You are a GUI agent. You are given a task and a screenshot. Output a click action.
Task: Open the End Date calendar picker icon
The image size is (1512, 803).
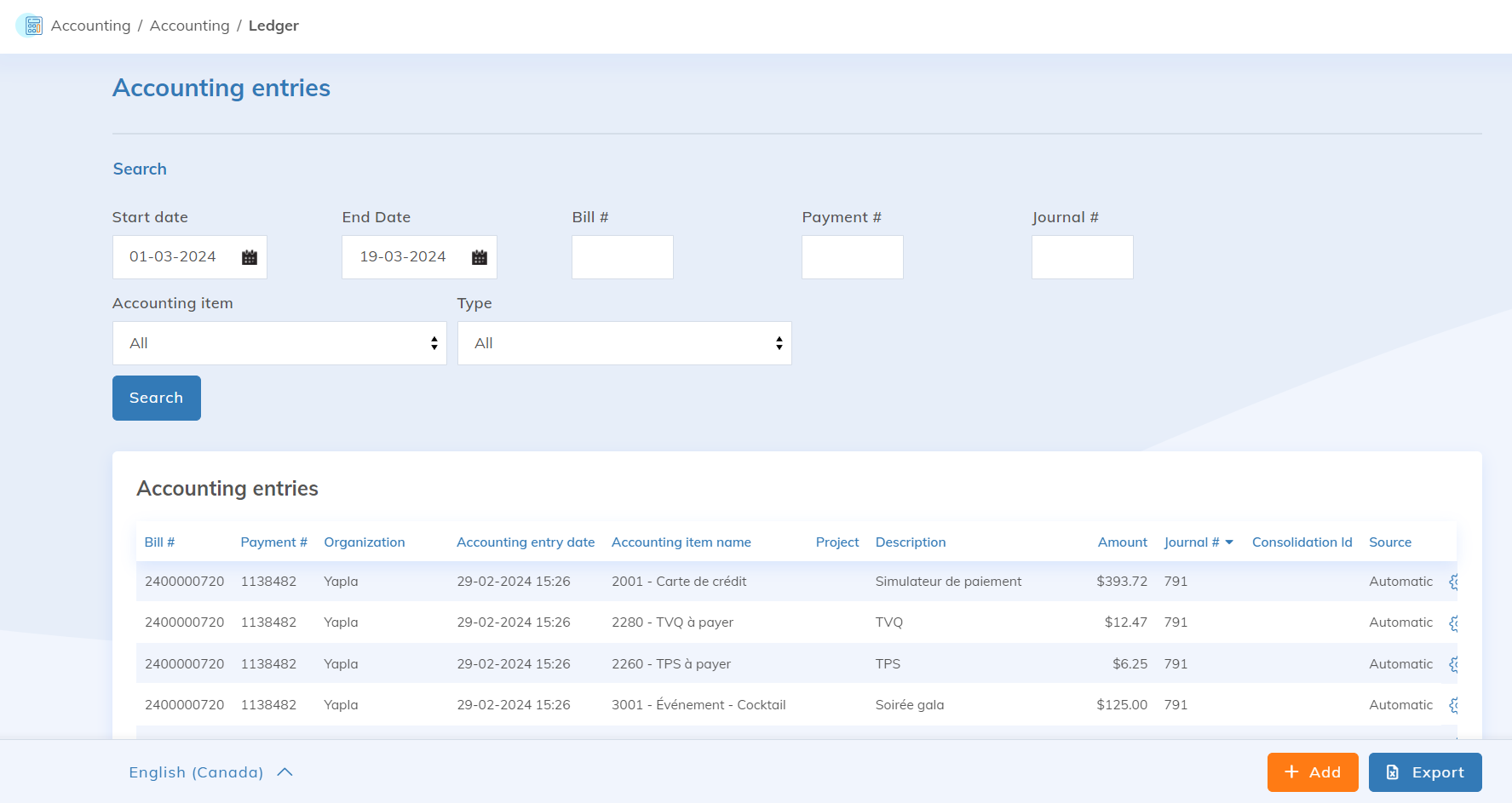pyautogui.click(x=479, y=257)
